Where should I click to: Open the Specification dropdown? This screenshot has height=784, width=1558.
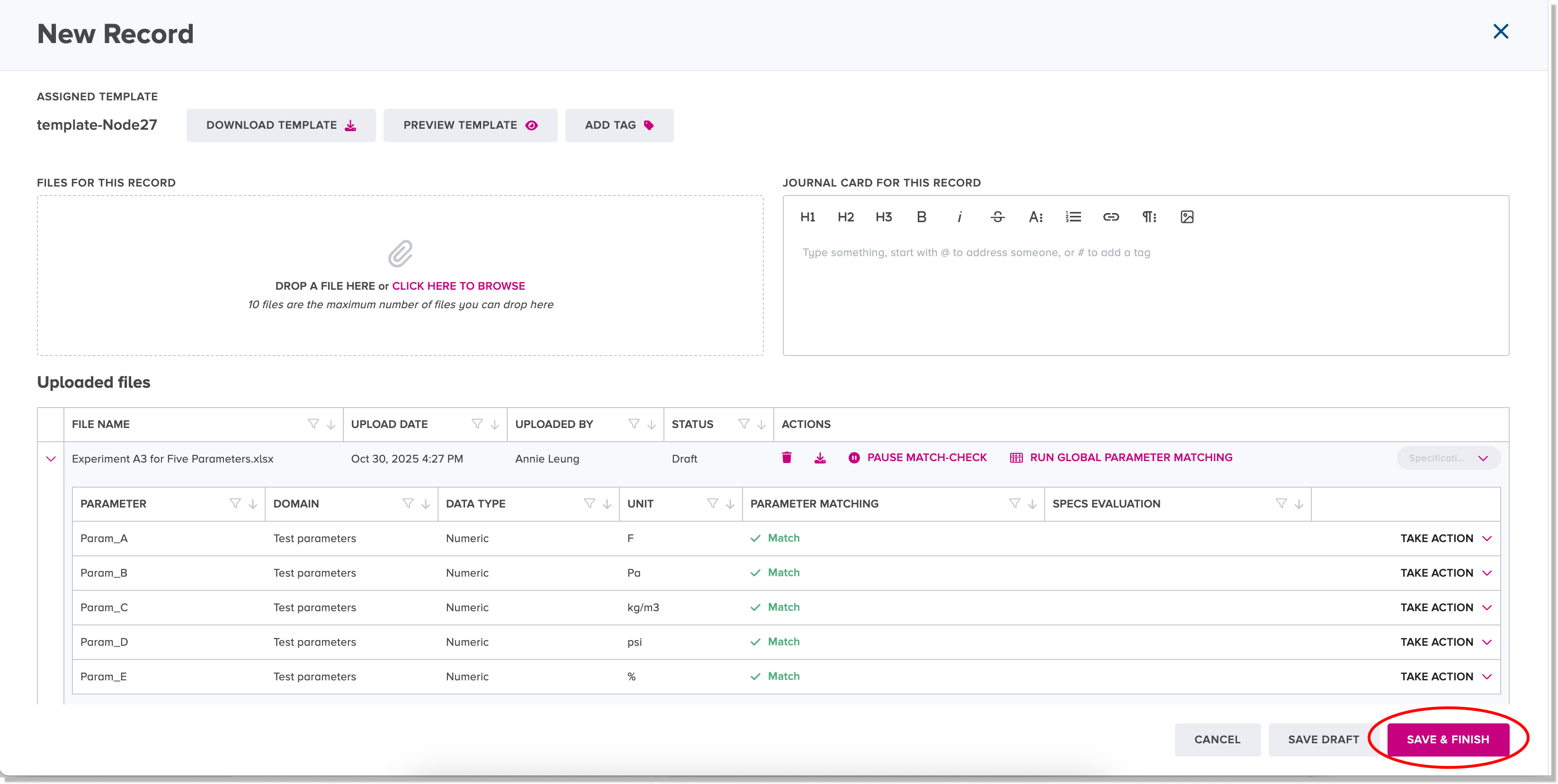pyautogui.click(x=1448, y=458)
